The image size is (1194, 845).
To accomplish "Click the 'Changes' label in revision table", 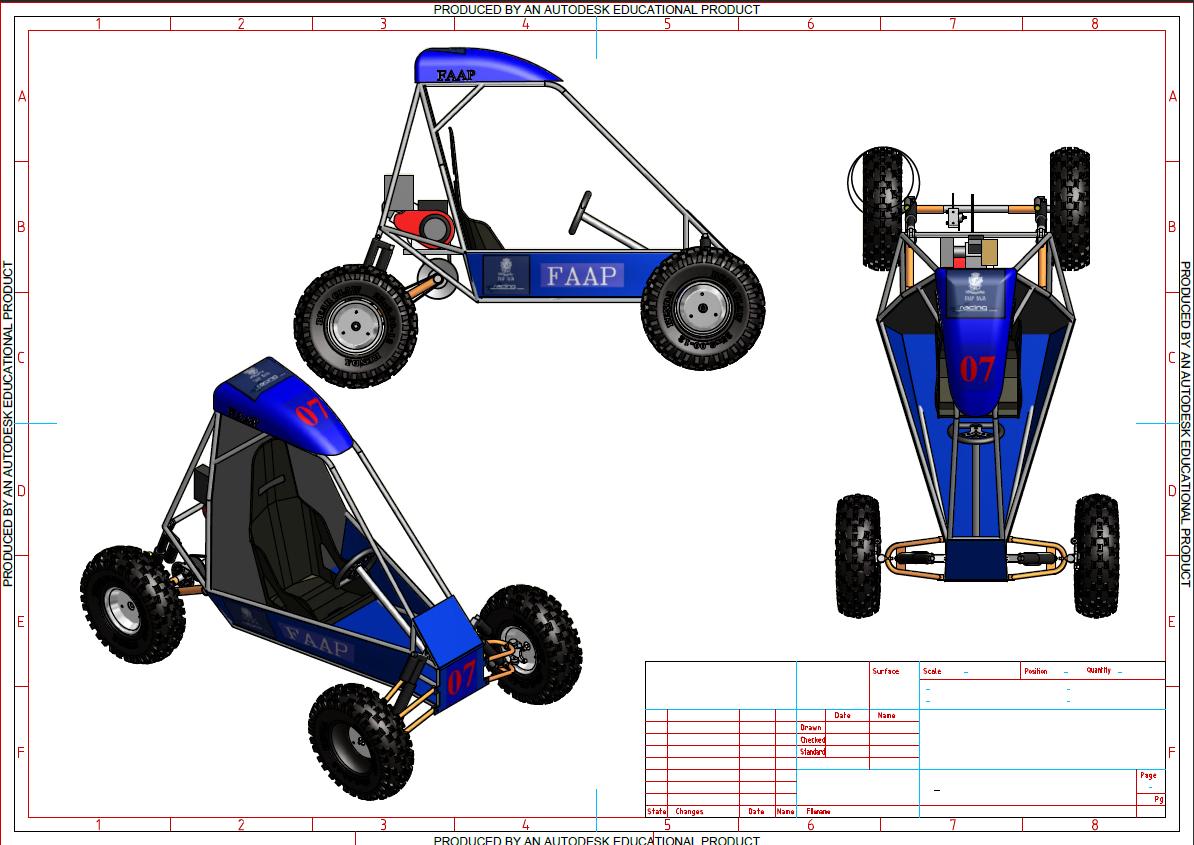I will (x=689, y=812).
